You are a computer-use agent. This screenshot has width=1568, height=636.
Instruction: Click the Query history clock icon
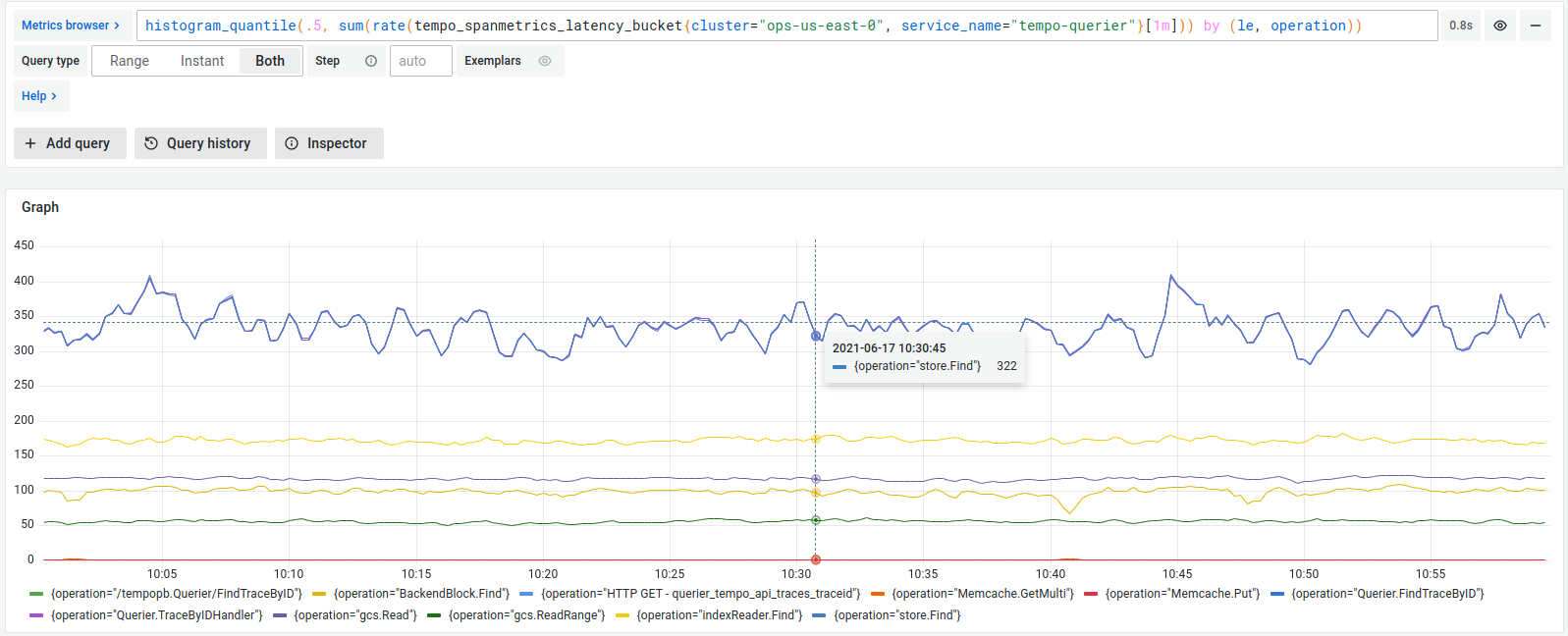pyautogui.click(x=151, y=143)
